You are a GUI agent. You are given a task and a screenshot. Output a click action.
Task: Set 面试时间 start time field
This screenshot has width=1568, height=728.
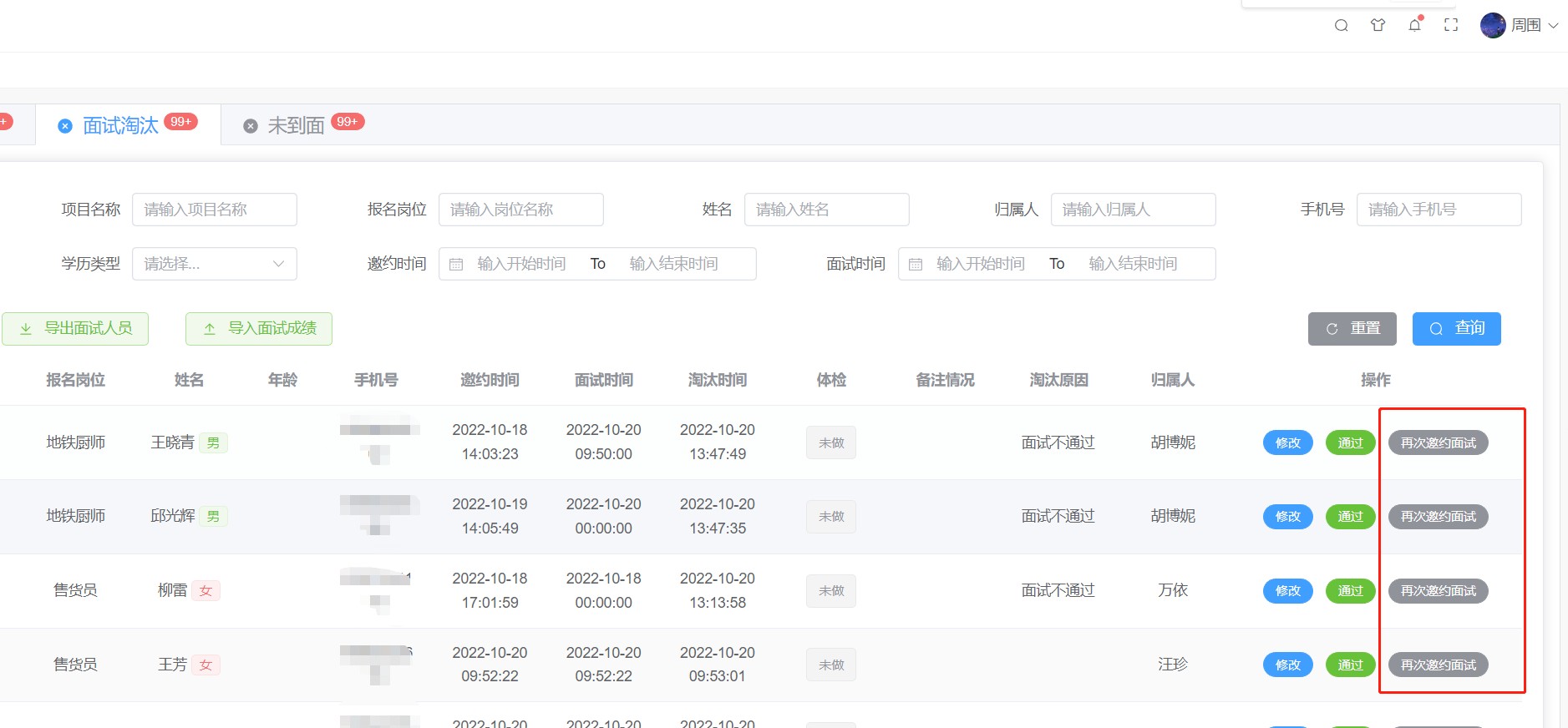981,264
